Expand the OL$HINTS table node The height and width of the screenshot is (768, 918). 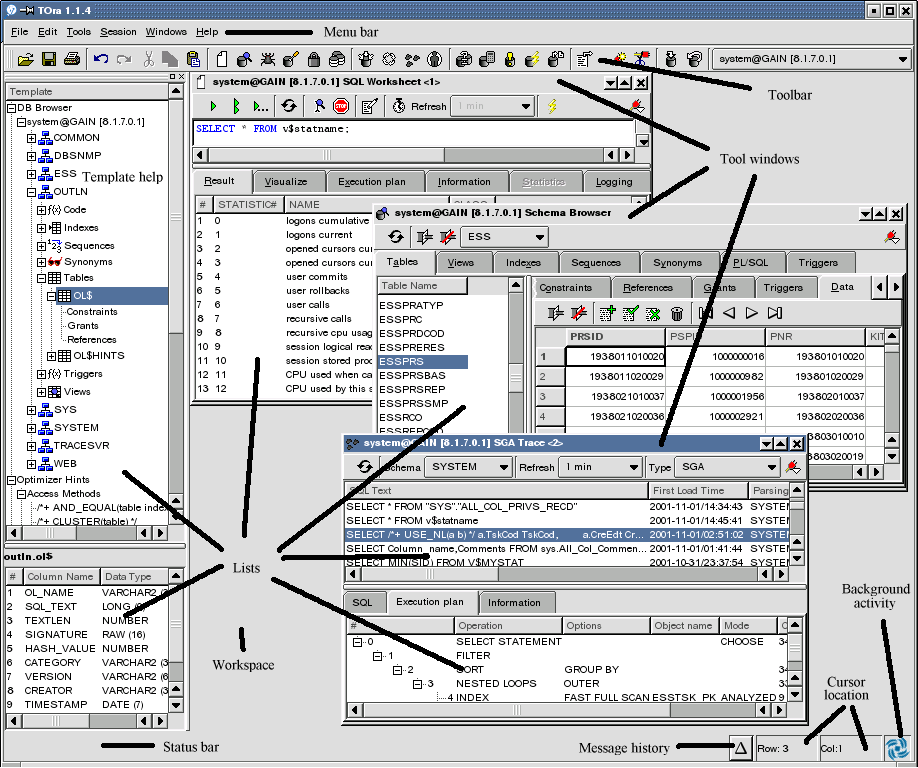[52, 356]
